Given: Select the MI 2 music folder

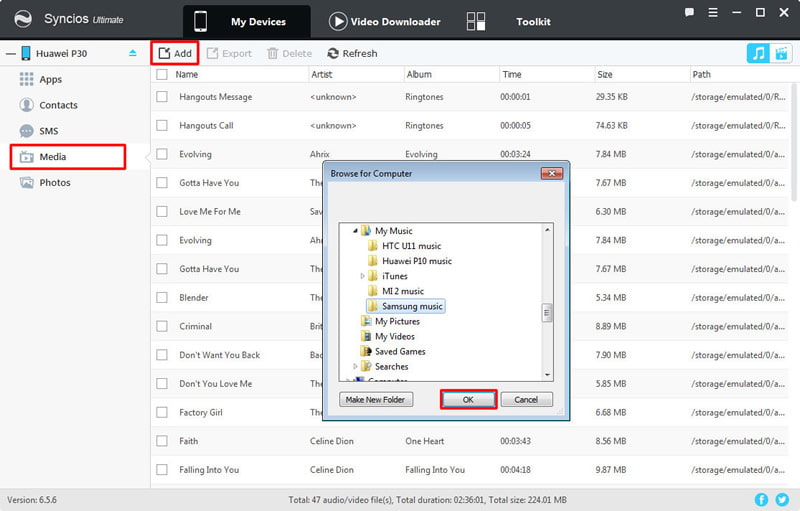Looking at the screenshot, I should pyautogui.click(x=403, y=291).
